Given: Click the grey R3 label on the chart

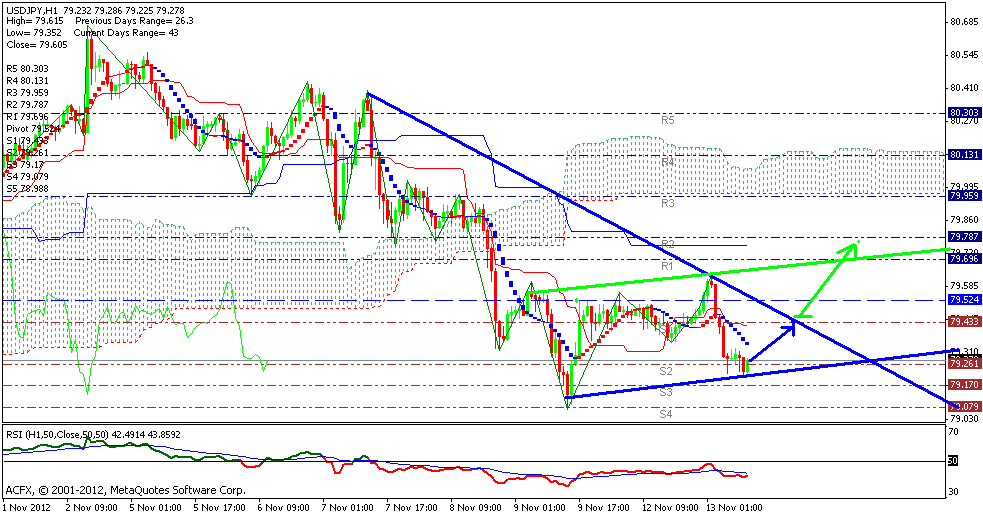Looking at the screenshot, I should tap(668, 203).
